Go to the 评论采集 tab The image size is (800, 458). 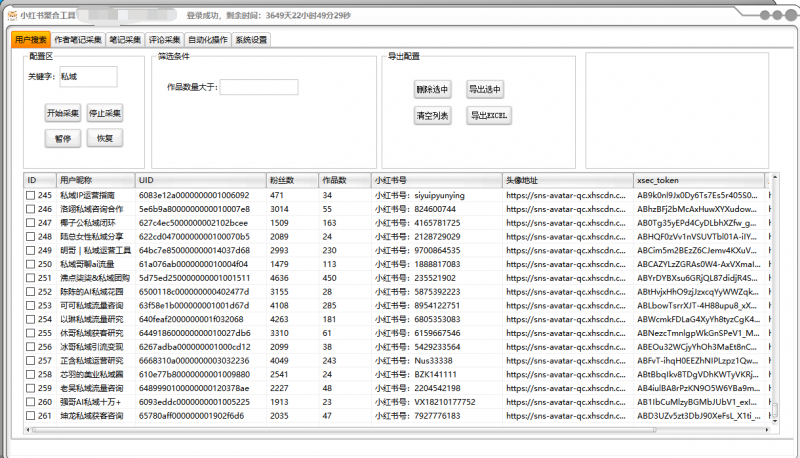[164, 40]
